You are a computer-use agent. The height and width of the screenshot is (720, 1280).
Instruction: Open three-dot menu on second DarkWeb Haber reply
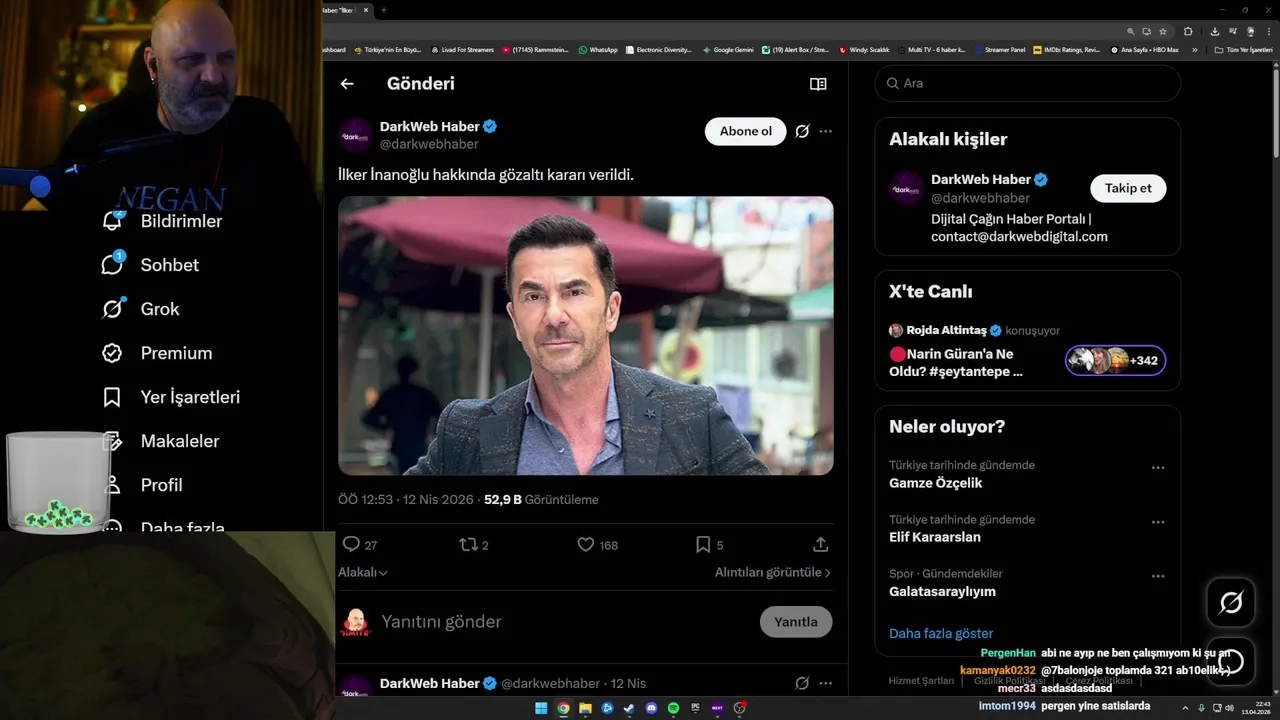(825, 683)
